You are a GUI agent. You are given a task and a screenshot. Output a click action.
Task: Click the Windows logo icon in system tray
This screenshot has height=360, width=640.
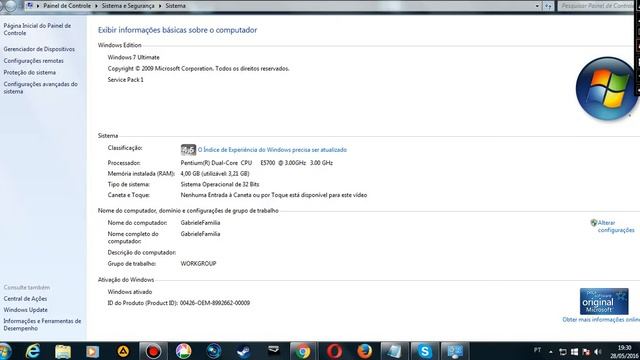click(574, 352)
